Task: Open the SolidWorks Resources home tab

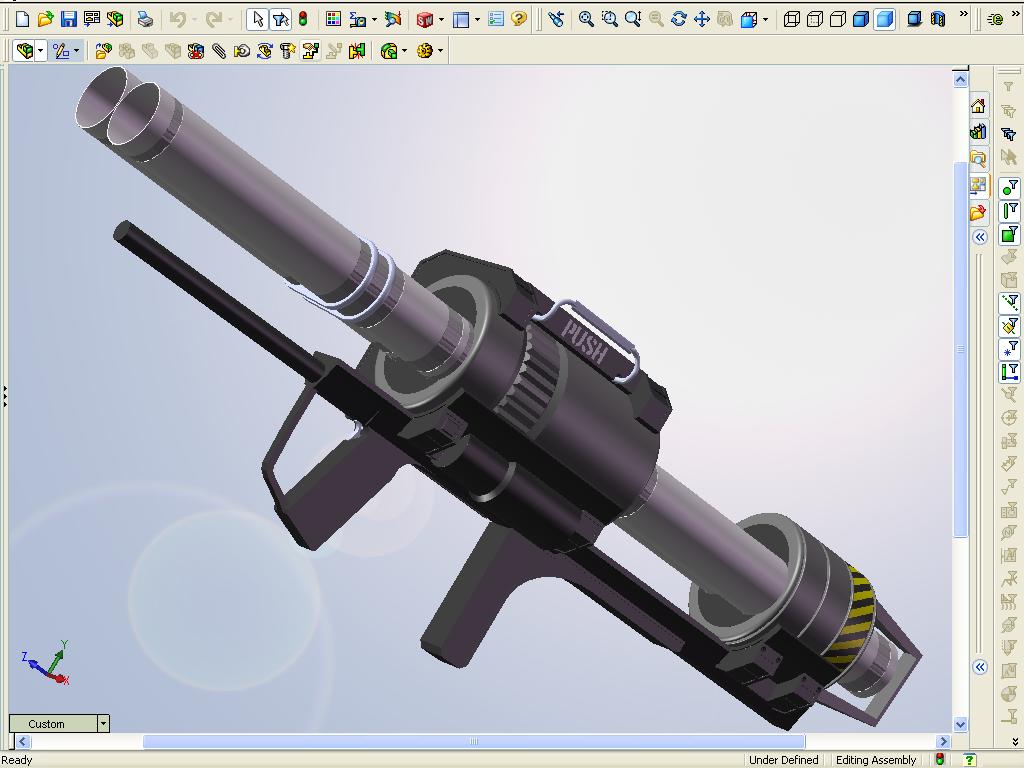Action: coord(978,106)
